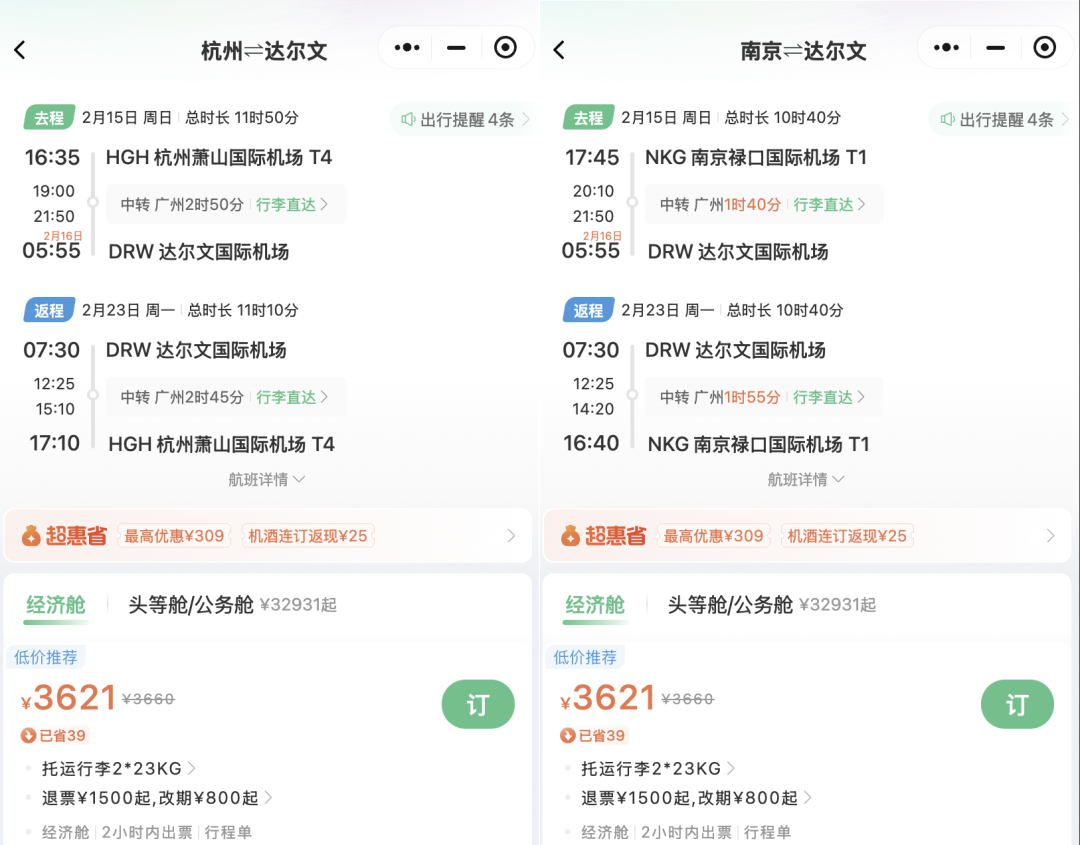Tap the speaker icon on 出行提醒 4条 notice
The image size is (1080, 845).
coord(410,118)
